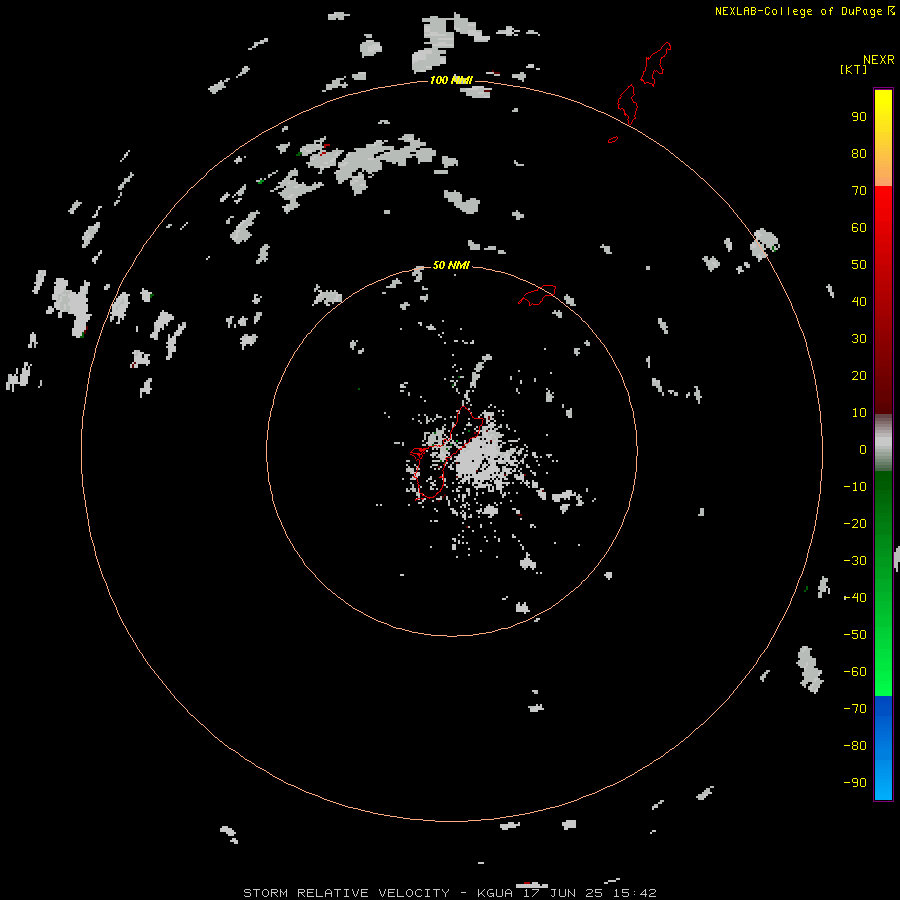Viewport: 900px width, 900px height.
Task: Click the -70 scale label
Action: [855, 709]
